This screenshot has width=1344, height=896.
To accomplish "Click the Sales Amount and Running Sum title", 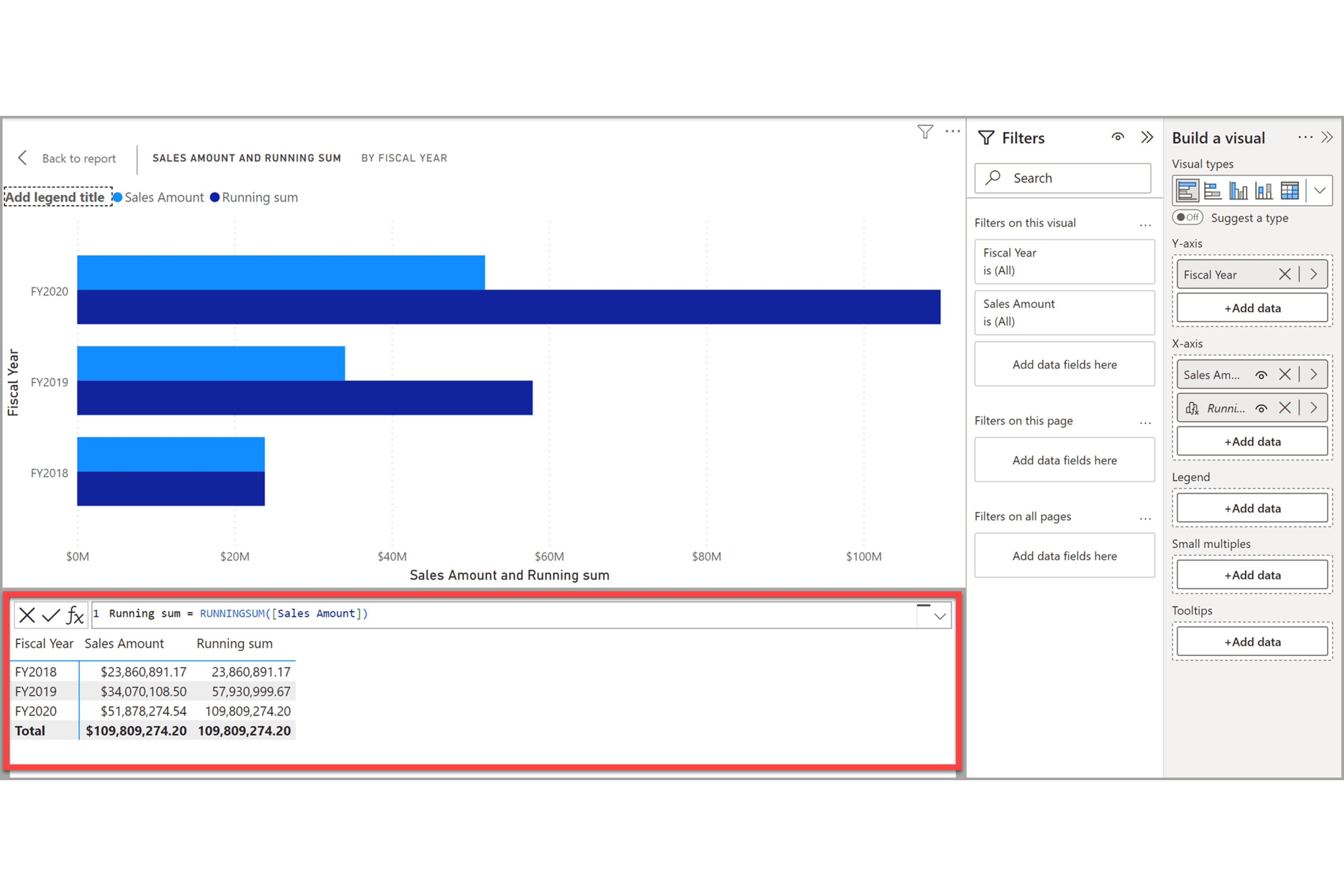I will tap(246, 158).
